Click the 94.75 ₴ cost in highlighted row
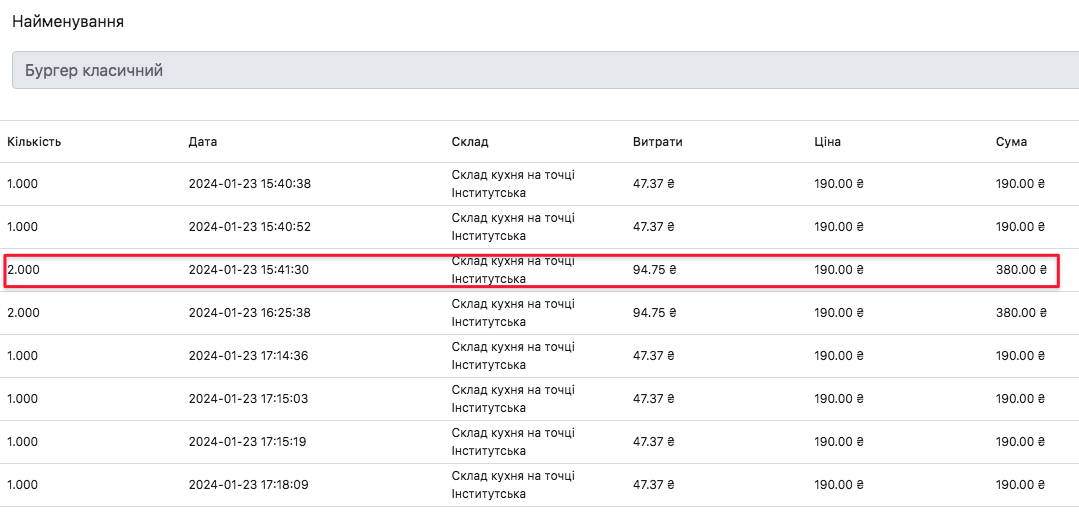Screen dimensions: 1079x513 (x=655, y=270)
